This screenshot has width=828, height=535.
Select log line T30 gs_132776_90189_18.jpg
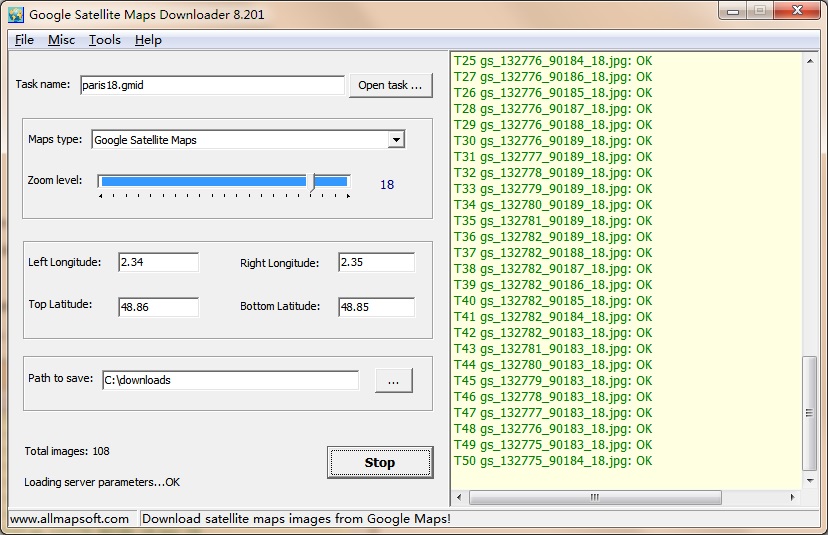(553, 141)
